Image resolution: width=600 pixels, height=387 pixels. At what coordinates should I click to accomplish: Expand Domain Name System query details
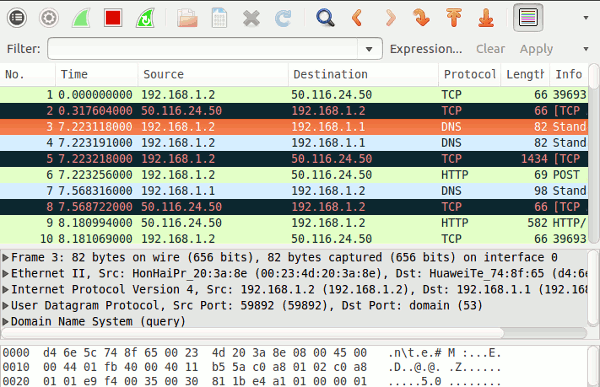(5, 322)
